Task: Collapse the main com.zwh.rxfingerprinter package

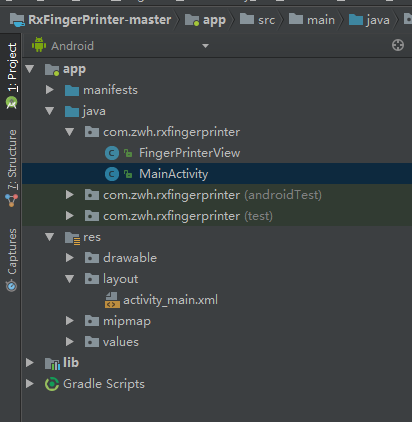Action: (x=70, y=132)
